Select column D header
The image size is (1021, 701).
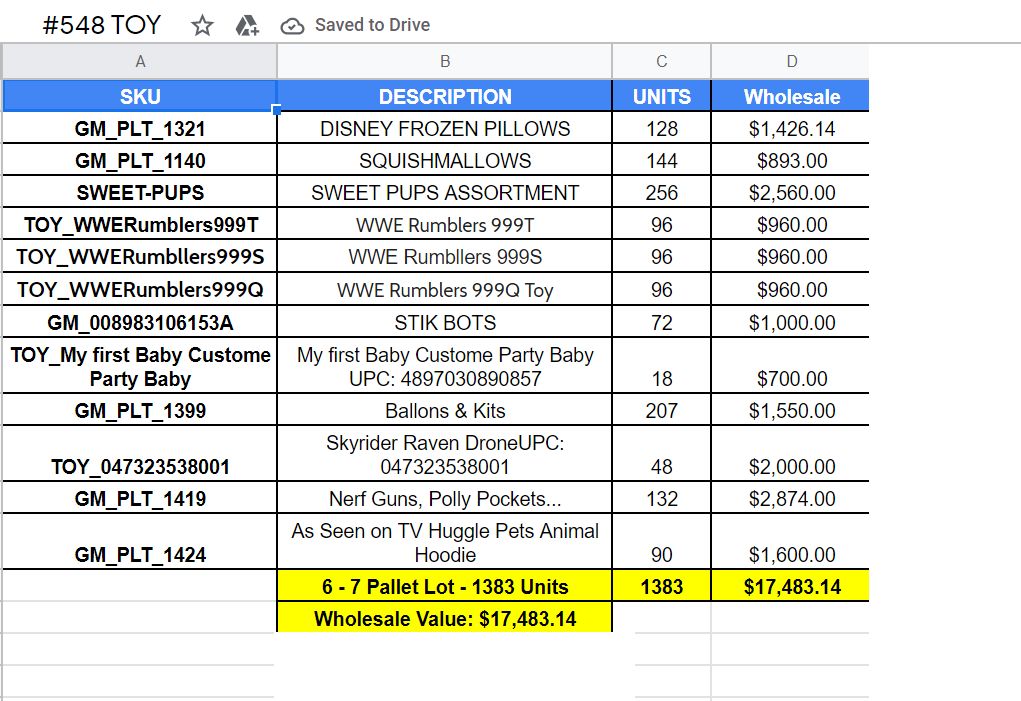[791, 62]
